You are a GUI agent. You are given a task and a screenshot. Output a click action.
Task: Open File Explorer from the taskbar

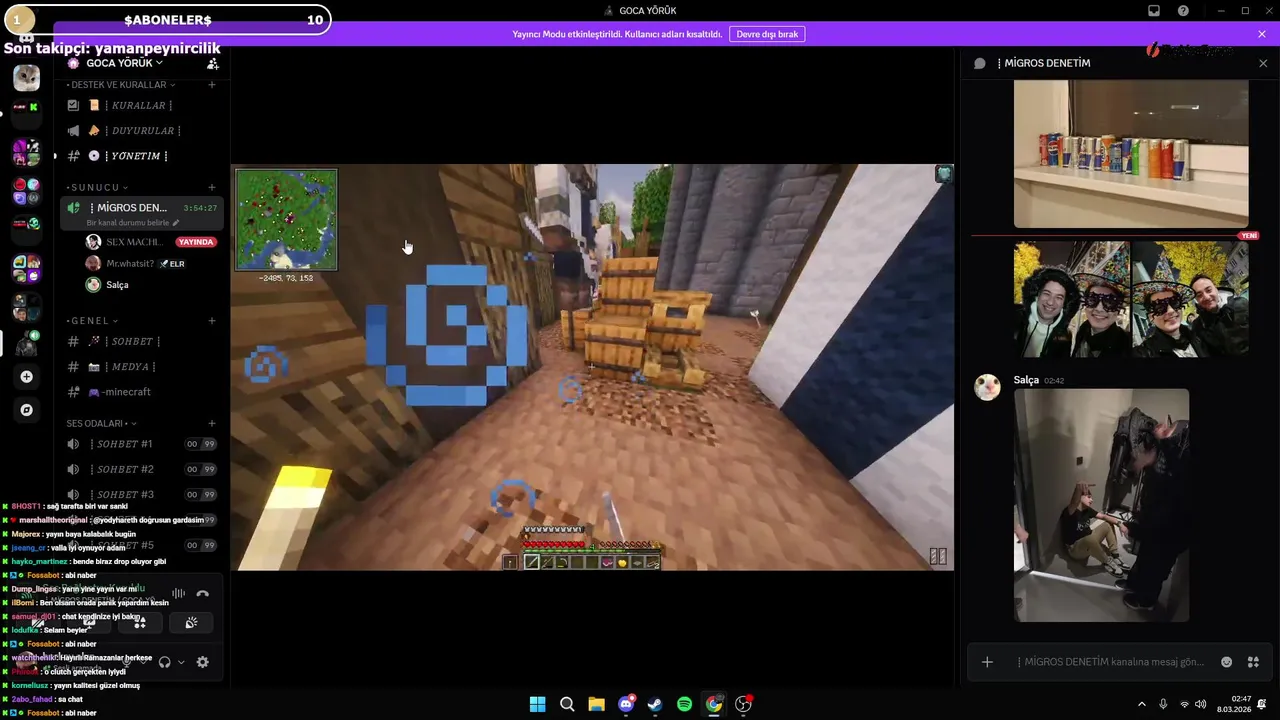tap(596, 704)
